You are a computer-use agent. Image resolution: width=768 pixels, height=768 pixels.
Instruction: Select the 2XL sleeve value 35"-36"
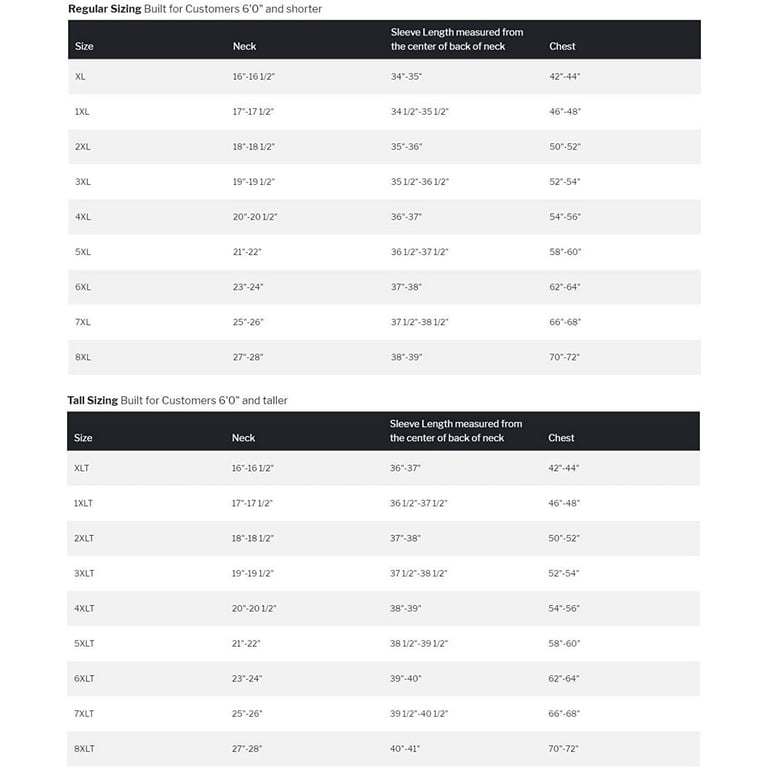(x=406, y=146)
